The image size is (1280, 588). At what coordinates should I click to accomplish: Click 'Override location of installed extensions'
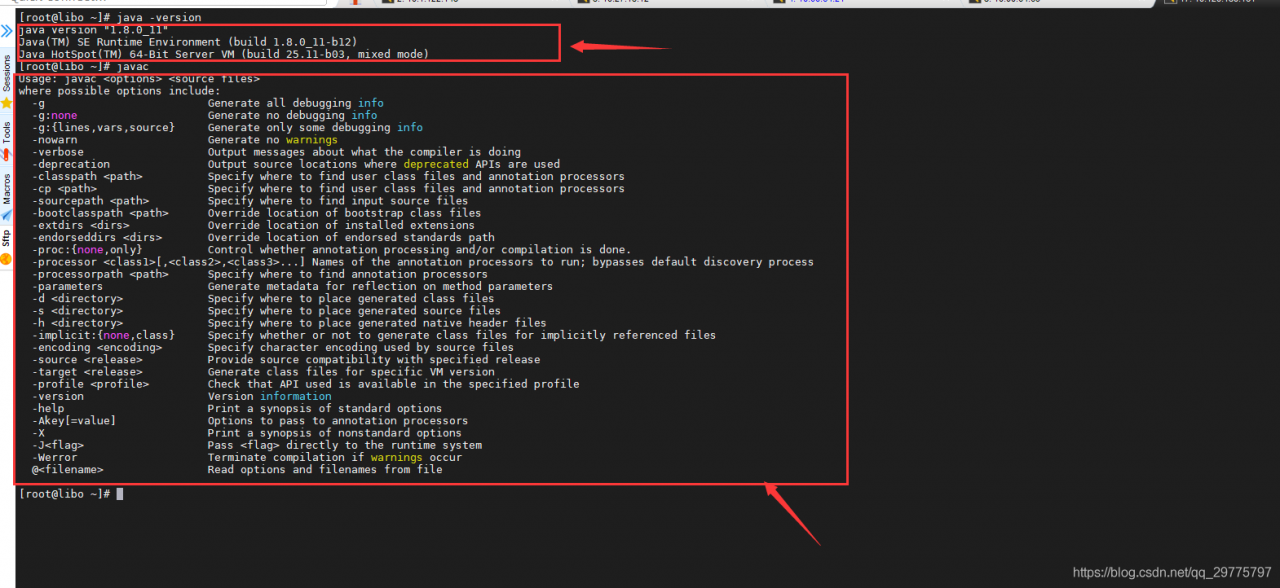coord(341,225)
